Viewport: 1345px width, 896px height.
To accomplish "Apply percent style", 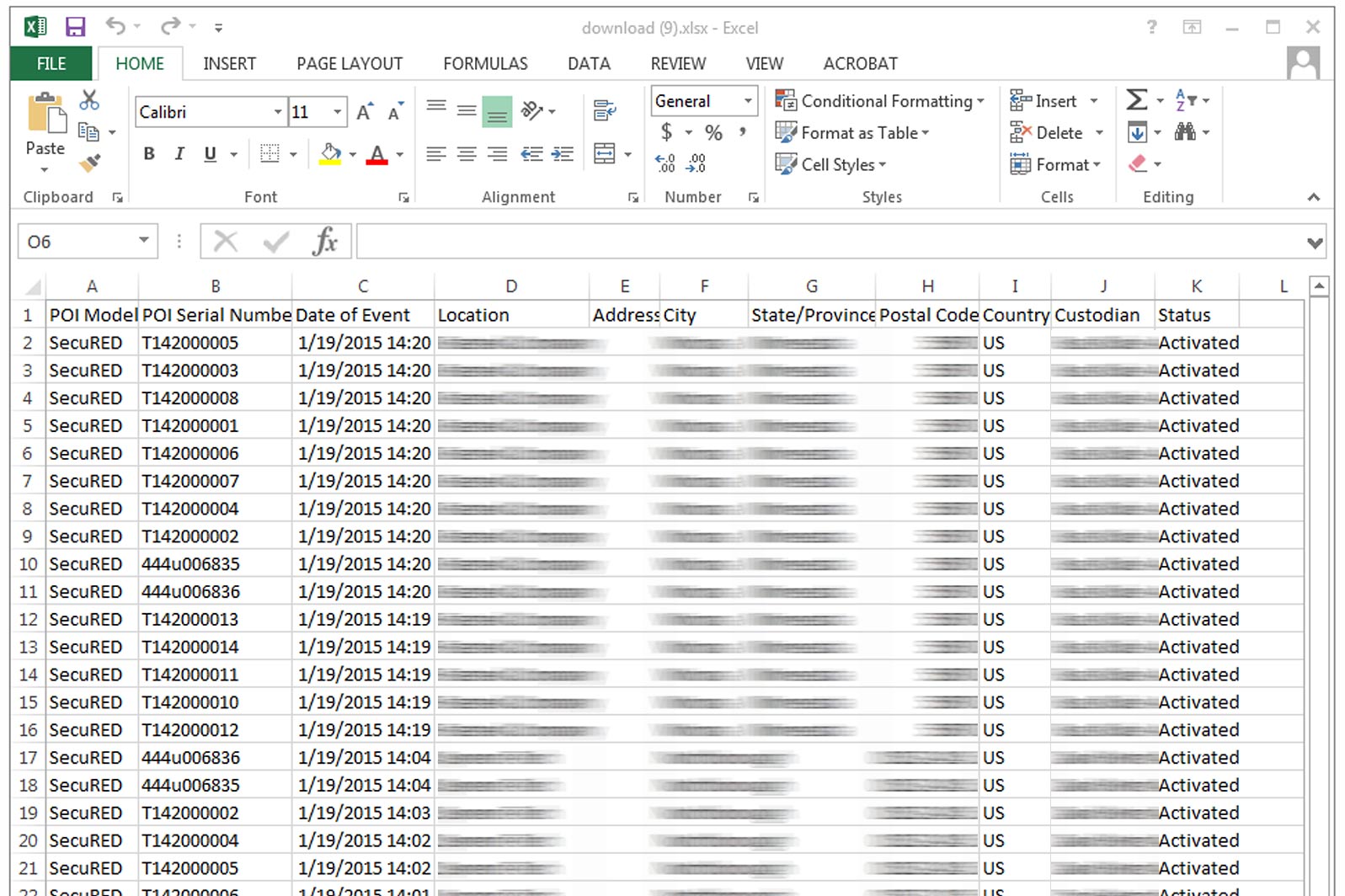I will click(x=714, y=132).
